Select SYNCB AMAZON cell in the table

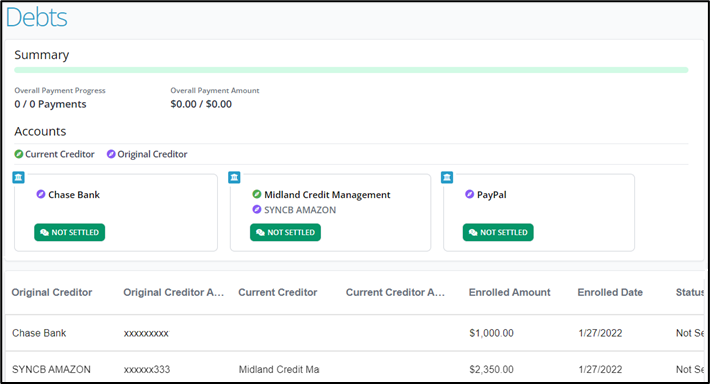52,370
